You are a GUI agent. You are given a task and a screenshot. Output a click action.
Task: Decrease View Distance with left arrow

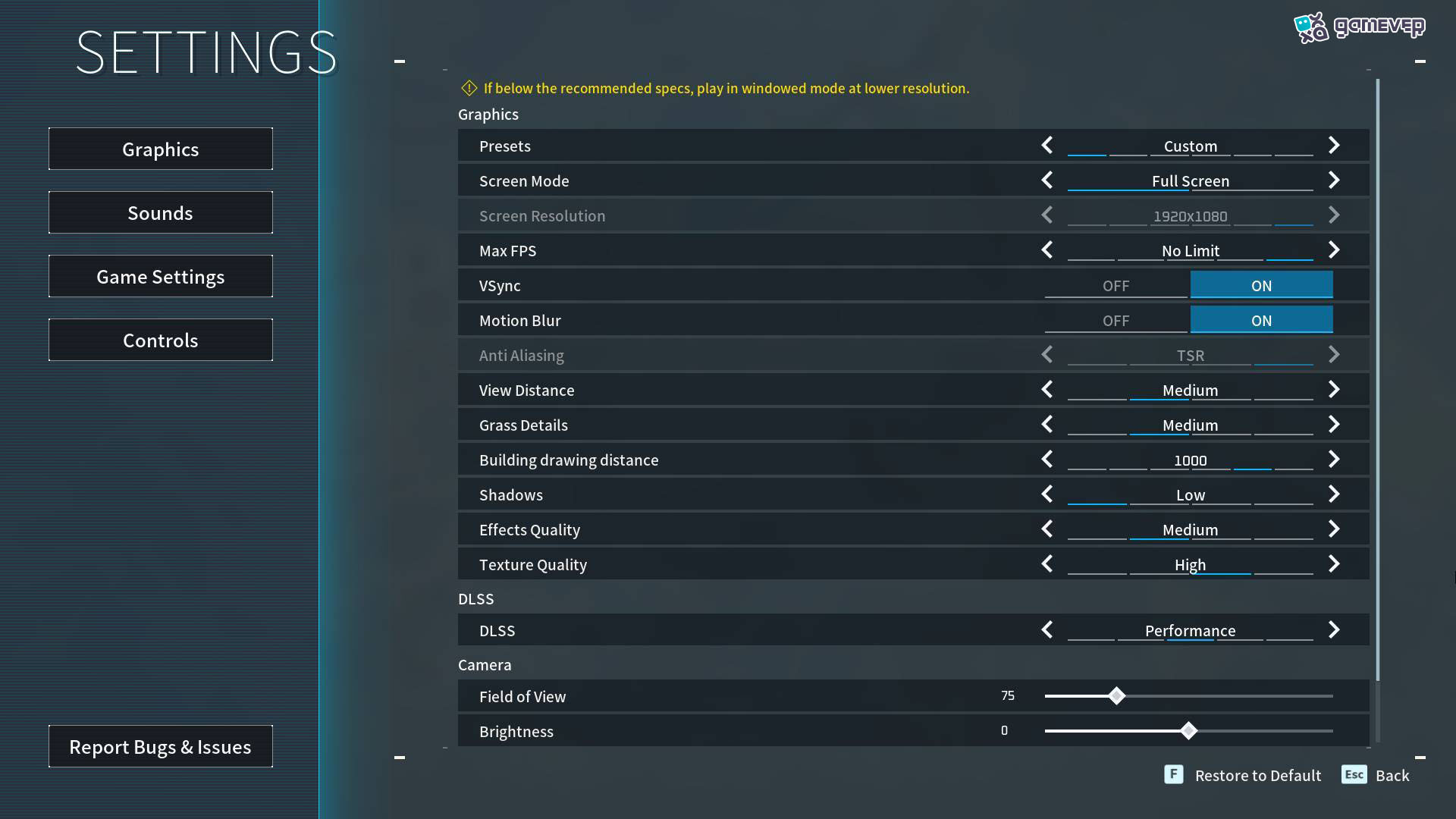coord(1047,389)
